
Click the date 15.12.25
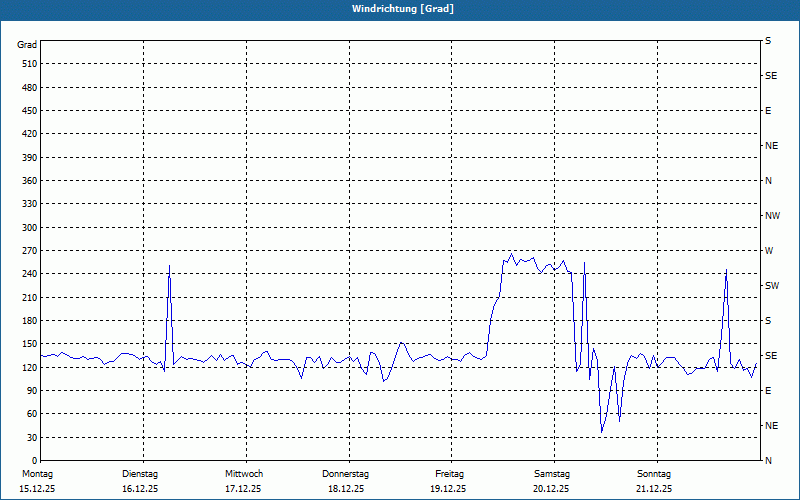37,489
